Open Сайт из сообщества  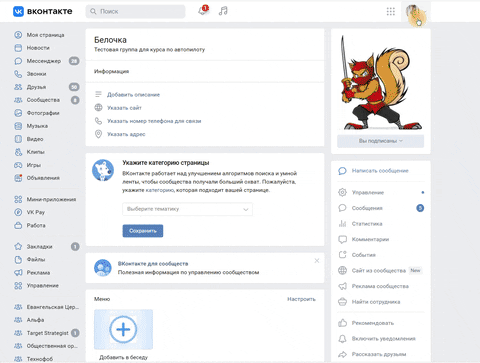(379, 271)
